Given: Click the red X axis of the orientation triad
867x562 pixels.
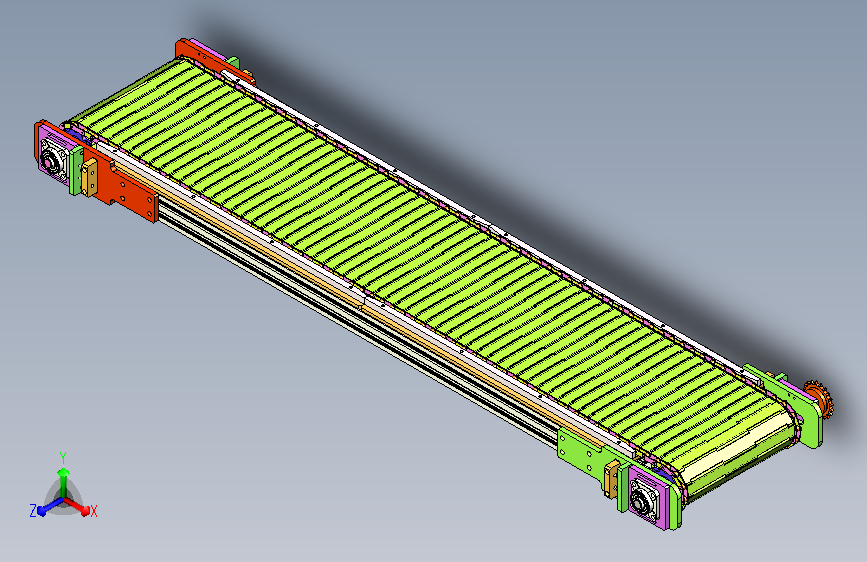Looking at the screenshot, I should pos(77,505).
